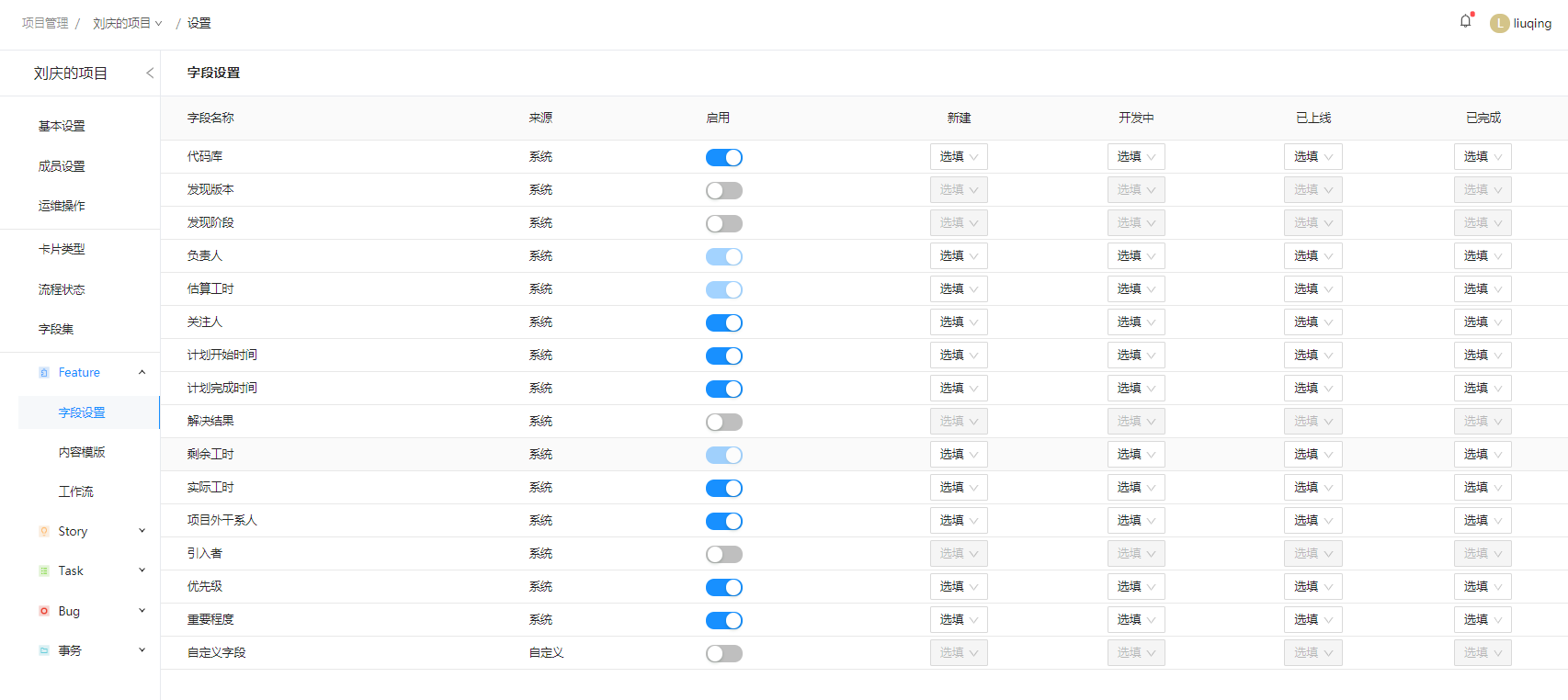
Task: Click the Feature card type icon
Action: click(44, 373)
